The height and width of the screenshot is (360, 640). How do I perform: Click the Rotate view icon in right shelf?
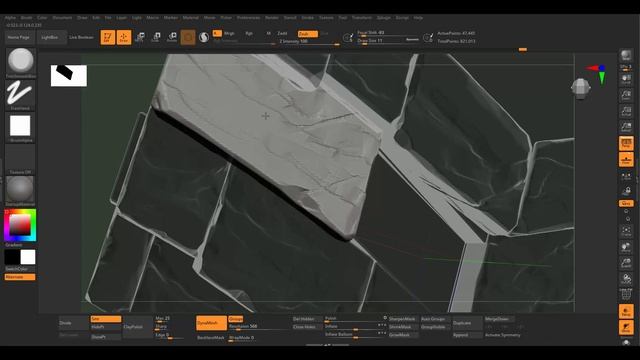point(626,279)
